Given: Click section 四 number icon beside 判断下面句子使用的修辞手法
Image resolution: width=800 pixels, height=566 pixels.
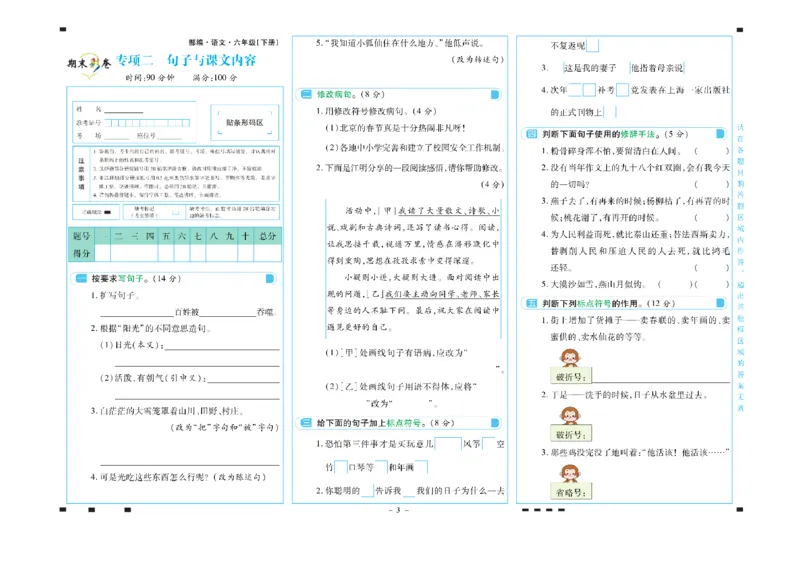Looking at the screenshot, I should click(532, 134).
